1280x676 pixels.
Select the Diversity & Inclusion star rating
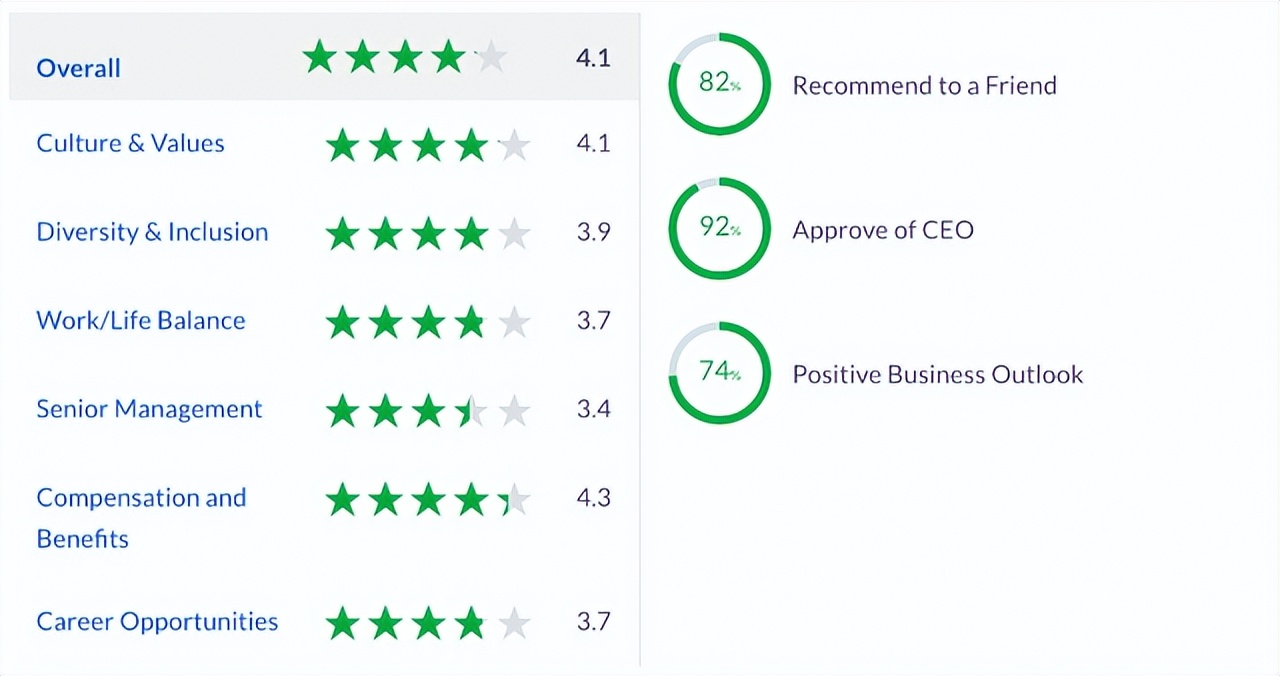[x=428, y=234]
